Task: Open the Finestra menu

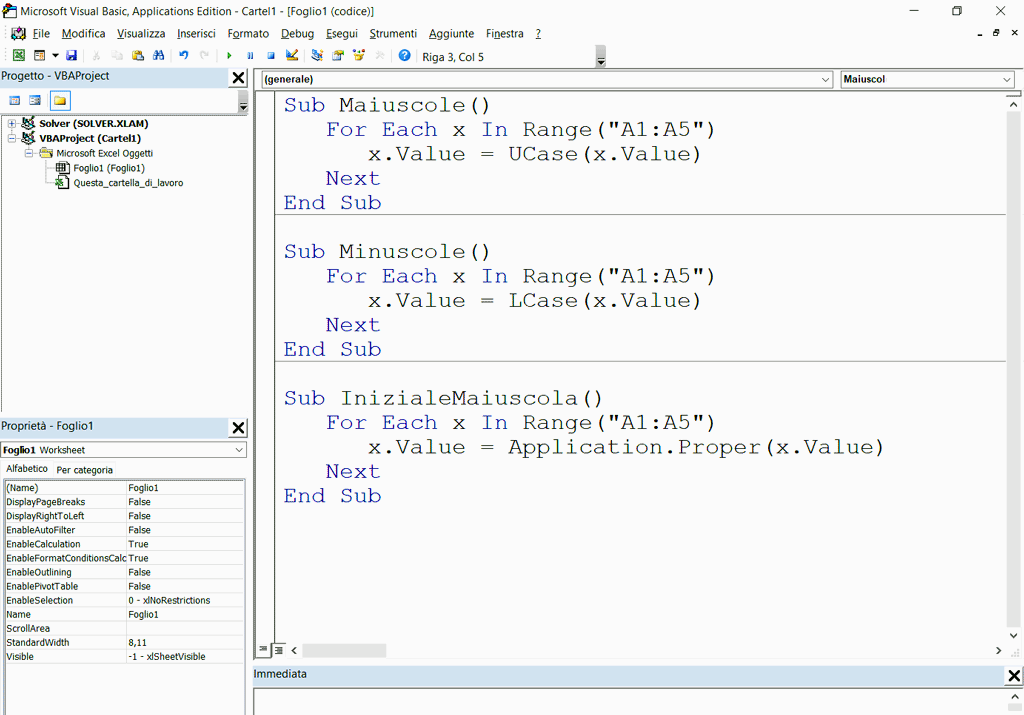Action: pyautogui.click(x=505, y=33)
